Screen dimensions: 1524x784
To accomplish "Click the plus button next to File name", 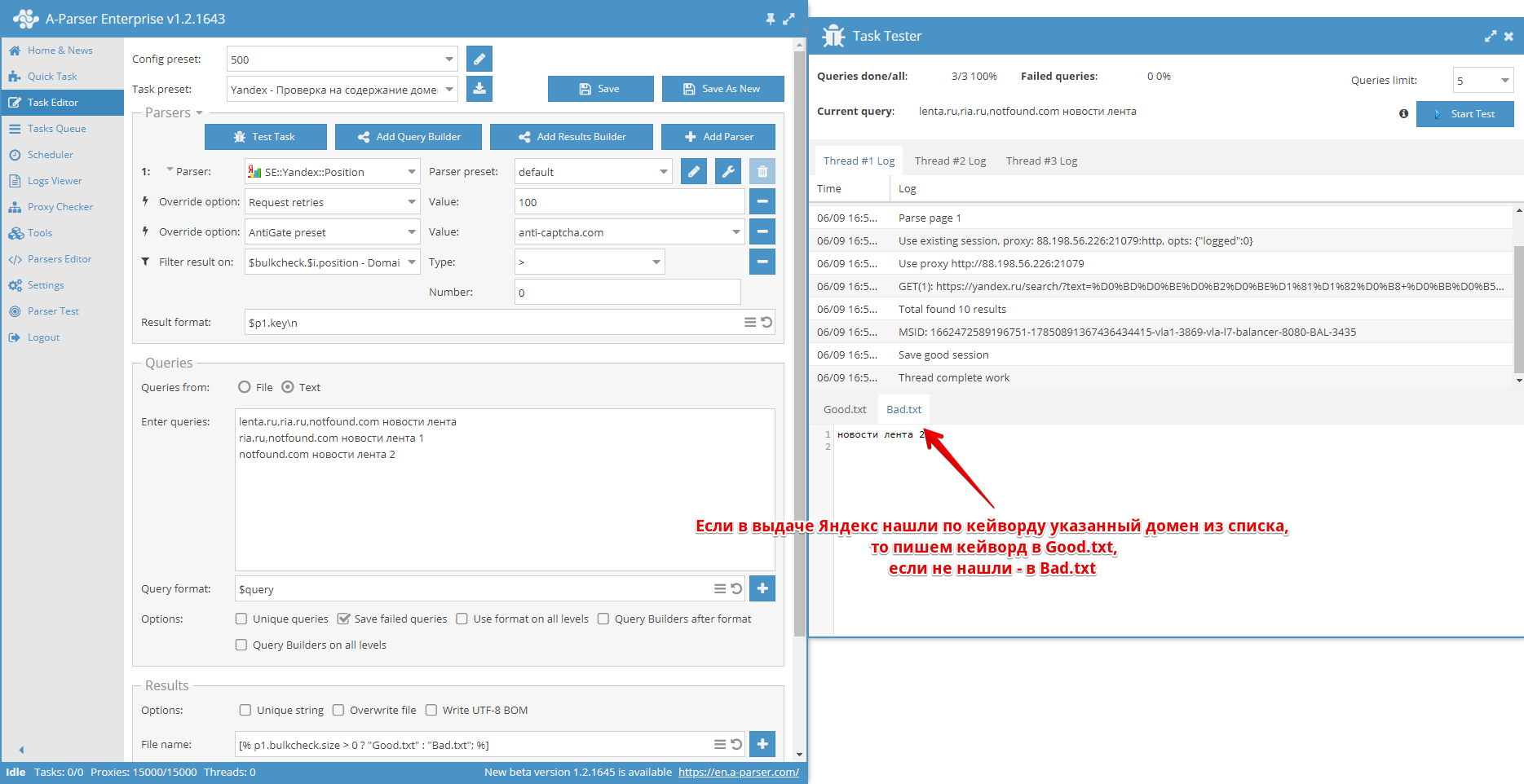I will pos(762,744).
